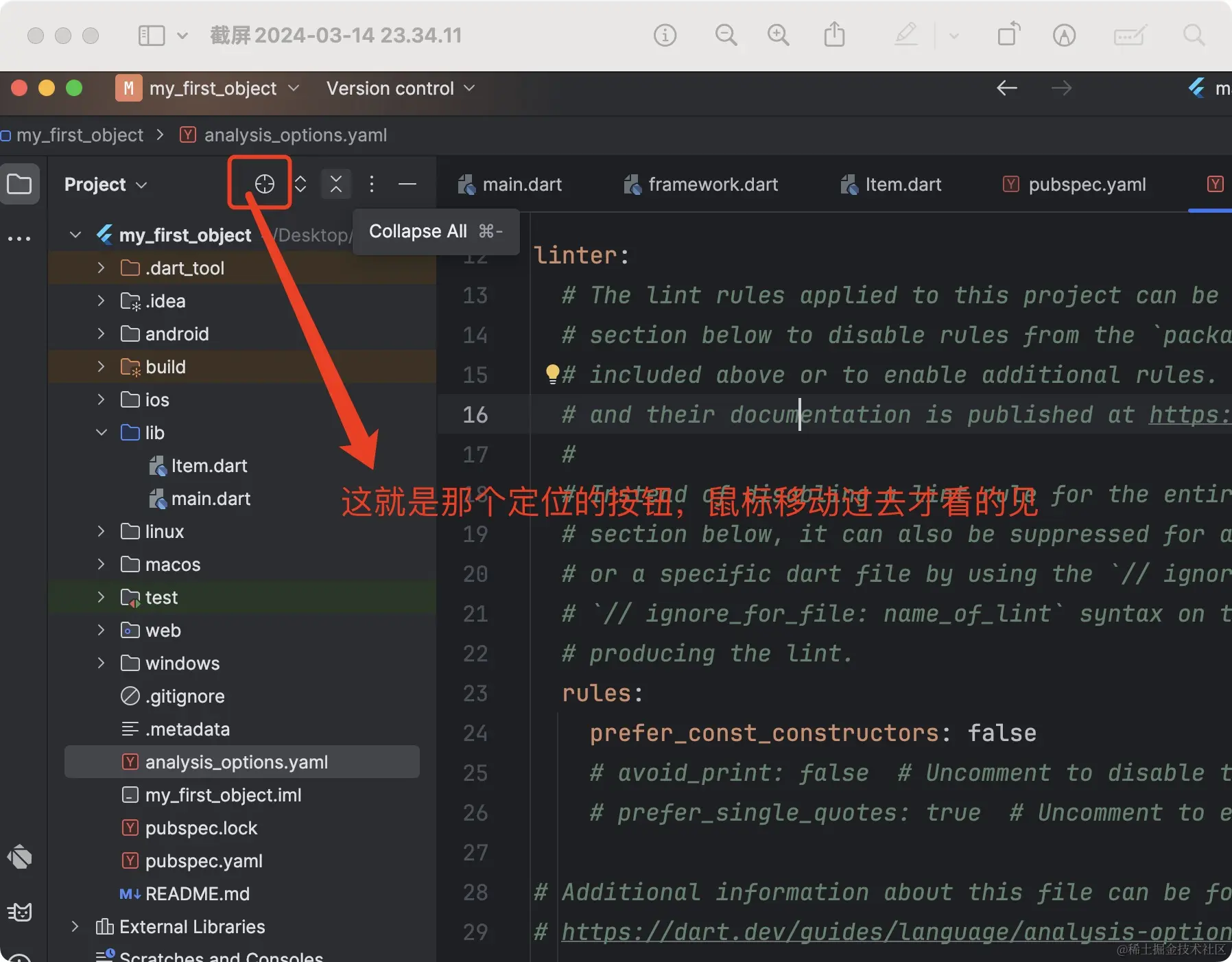Switch to the main.dart editor tab

pos(510,185)
